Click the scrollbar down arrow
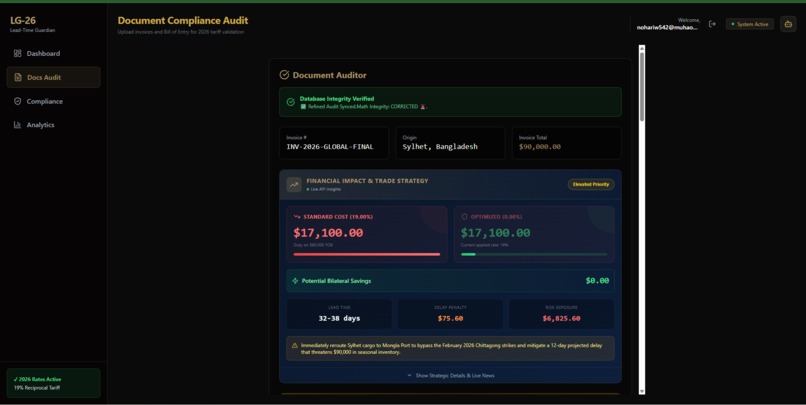806x405 pixels. pyautogui.click(x=642, y=391)
